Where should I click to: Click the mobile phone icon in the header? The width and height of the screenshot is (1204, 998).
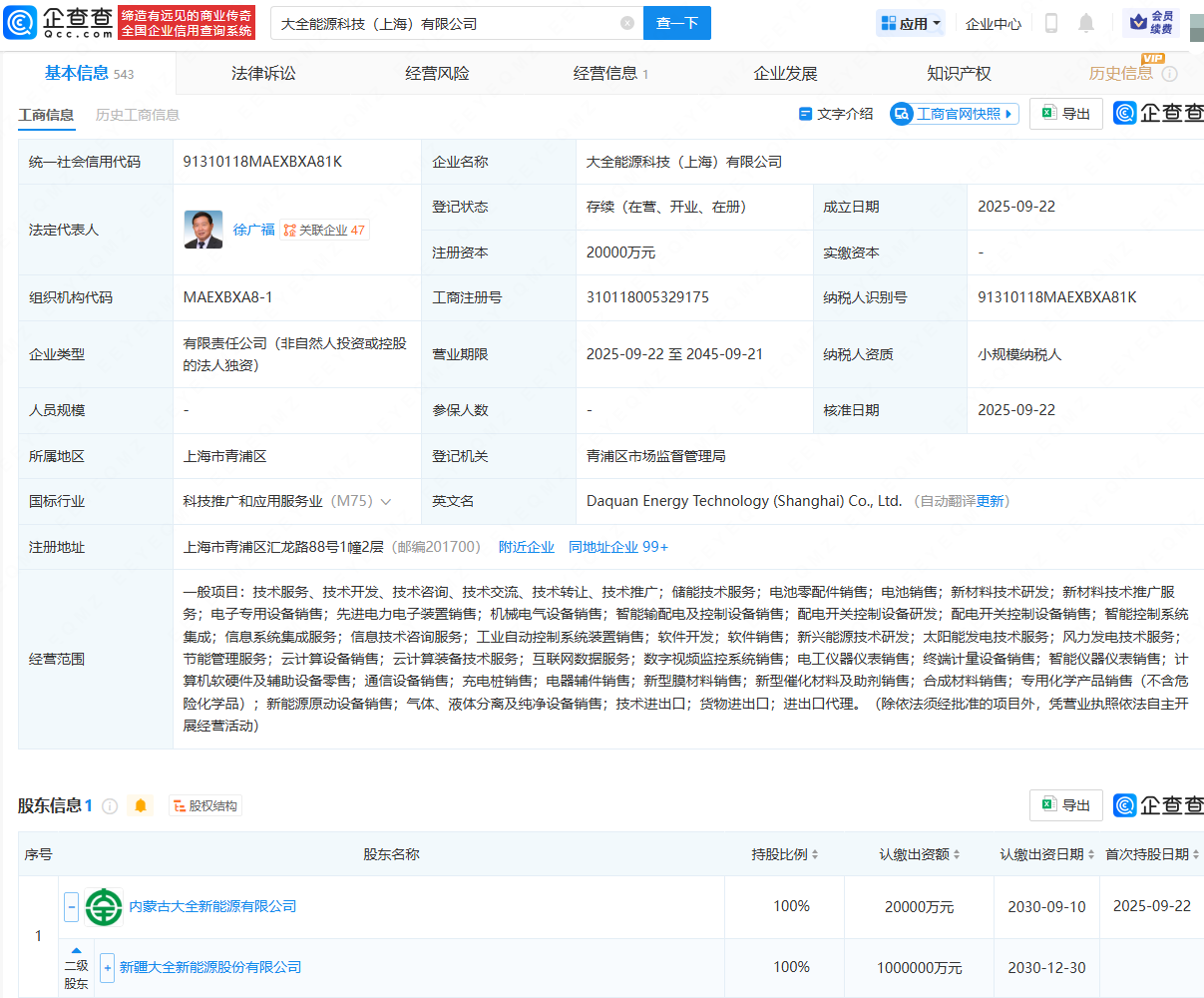(x=1050, y=23)
